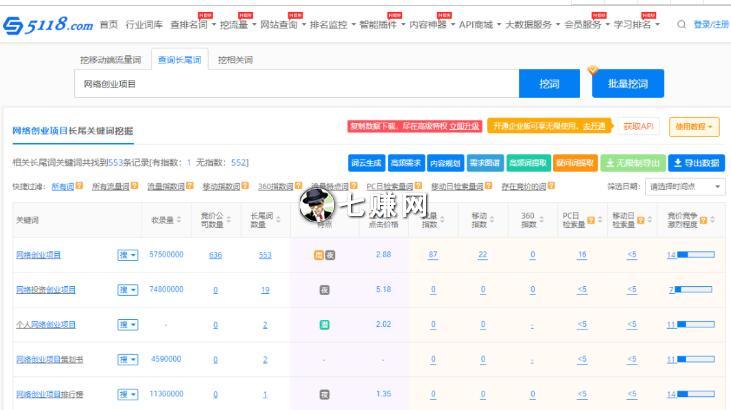Screen dimensions: 731x410
Task: Click 553 long-tail count in 网络创业项目 row
Action: (265, 255)
